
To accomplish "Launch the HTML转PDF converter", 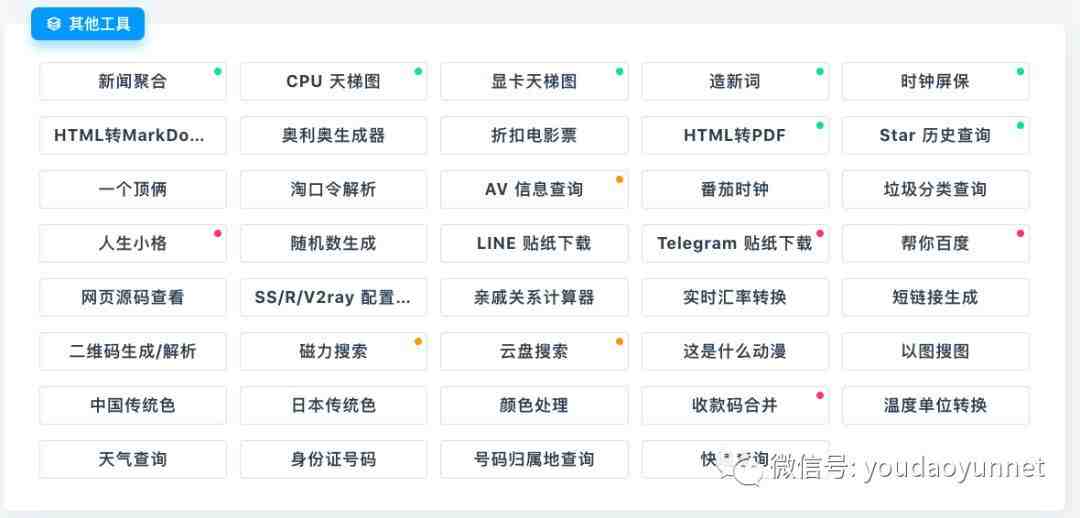I will (735, 135).
